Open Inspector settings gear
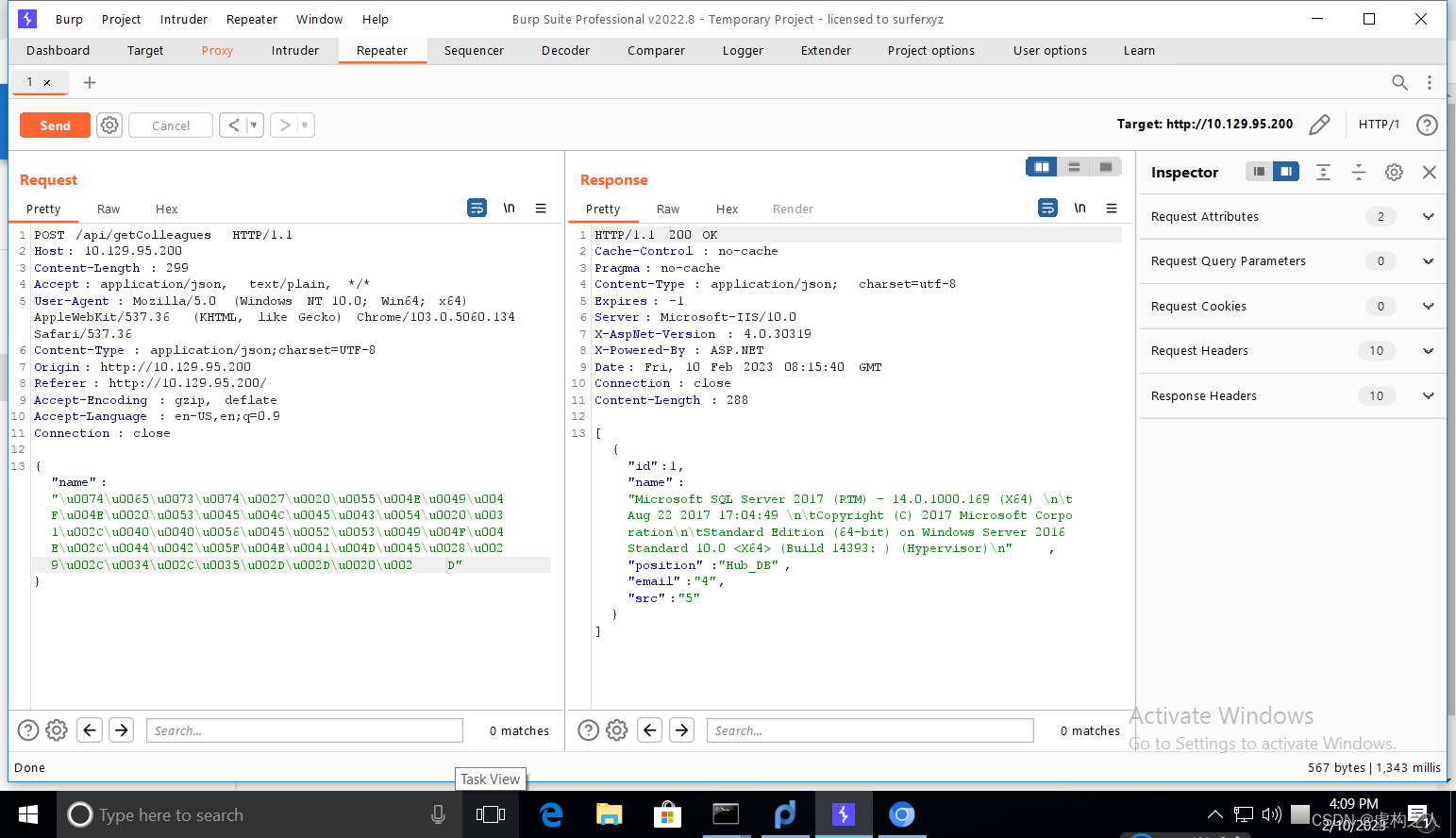The height and width of the screenshot is (838, 1456). pyautogui.click(x=1394, y=172)
